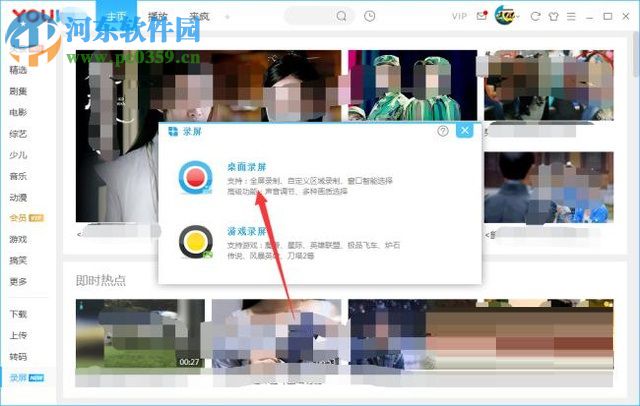Click the yellow game recording icon
The height and width of the screenshot is (406, 640).
tap(196, 242)
